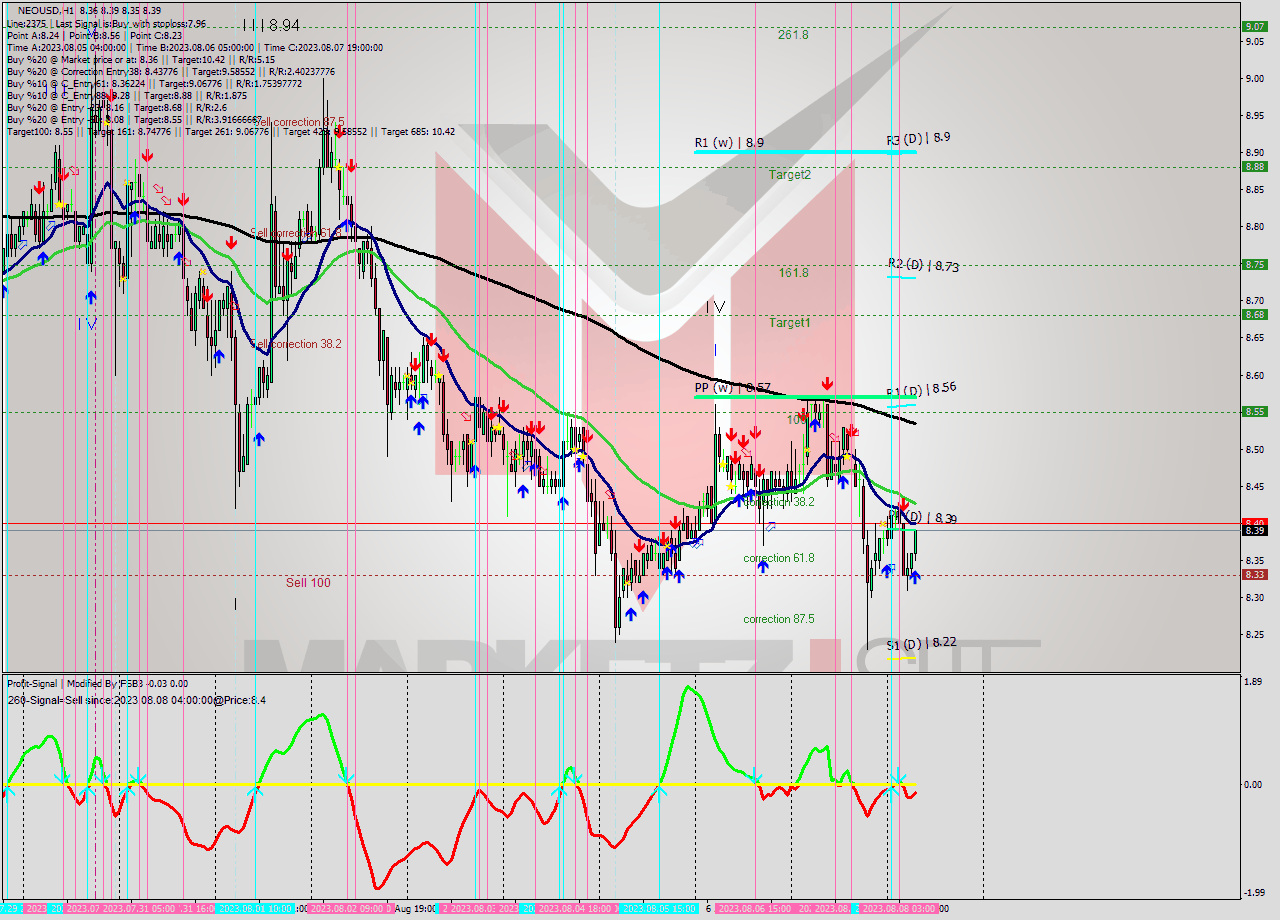Select the green 161.8 Fibonacci label
The image size is (1280, 920).
click(x=793, y=272)
